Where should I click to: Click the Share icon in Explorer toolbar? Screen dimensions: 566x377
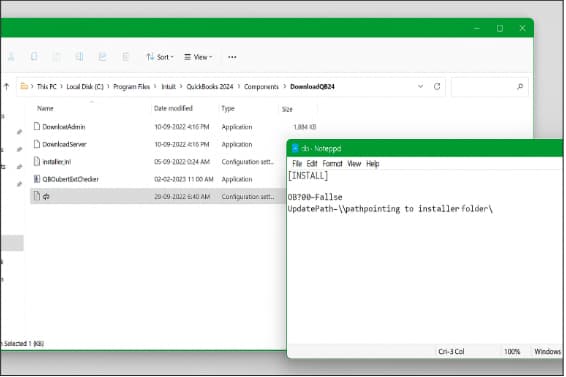(x=103, y=57)
